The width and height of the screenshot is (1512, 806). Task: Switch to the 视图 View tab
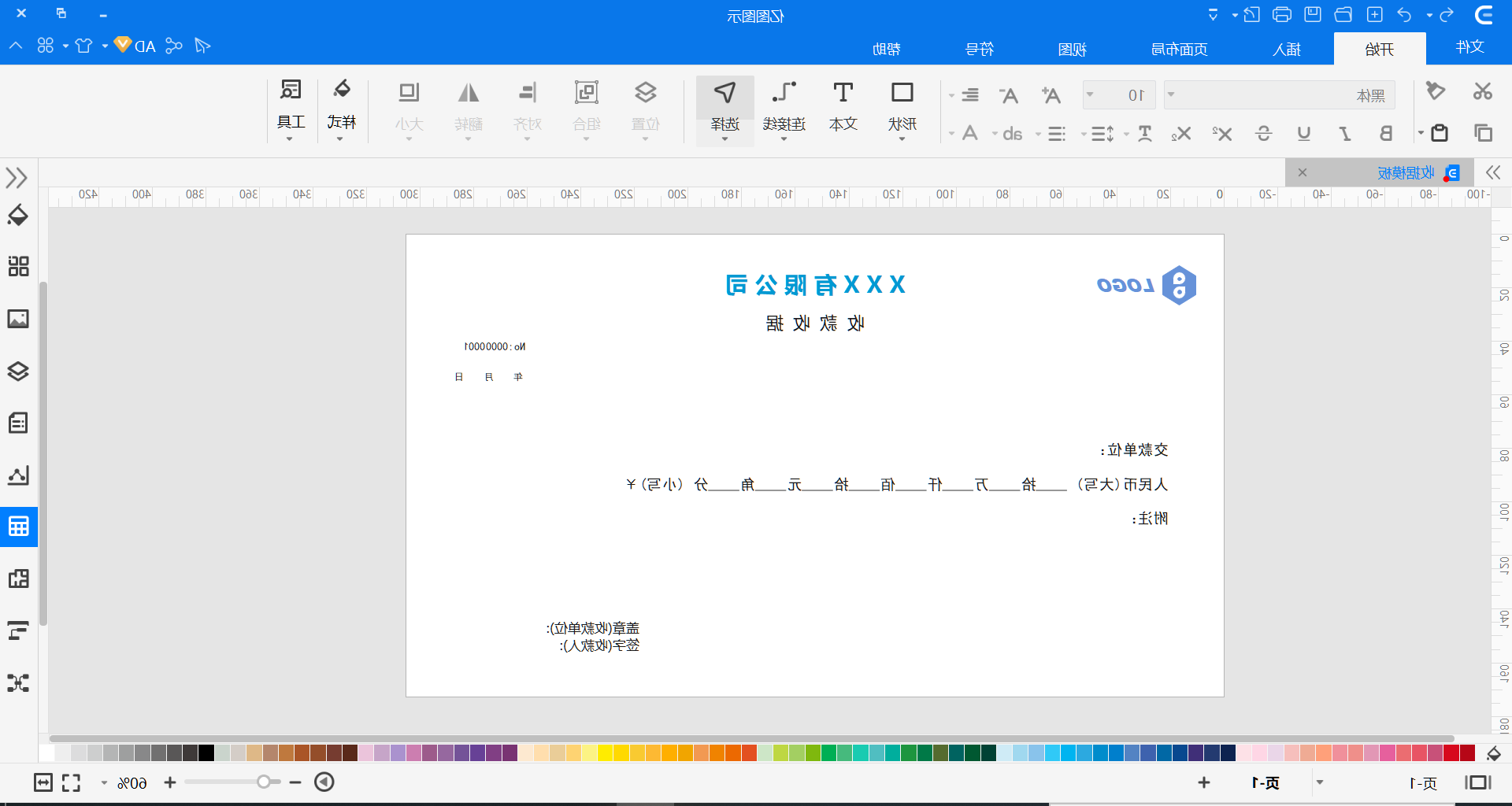[1073, 49]
